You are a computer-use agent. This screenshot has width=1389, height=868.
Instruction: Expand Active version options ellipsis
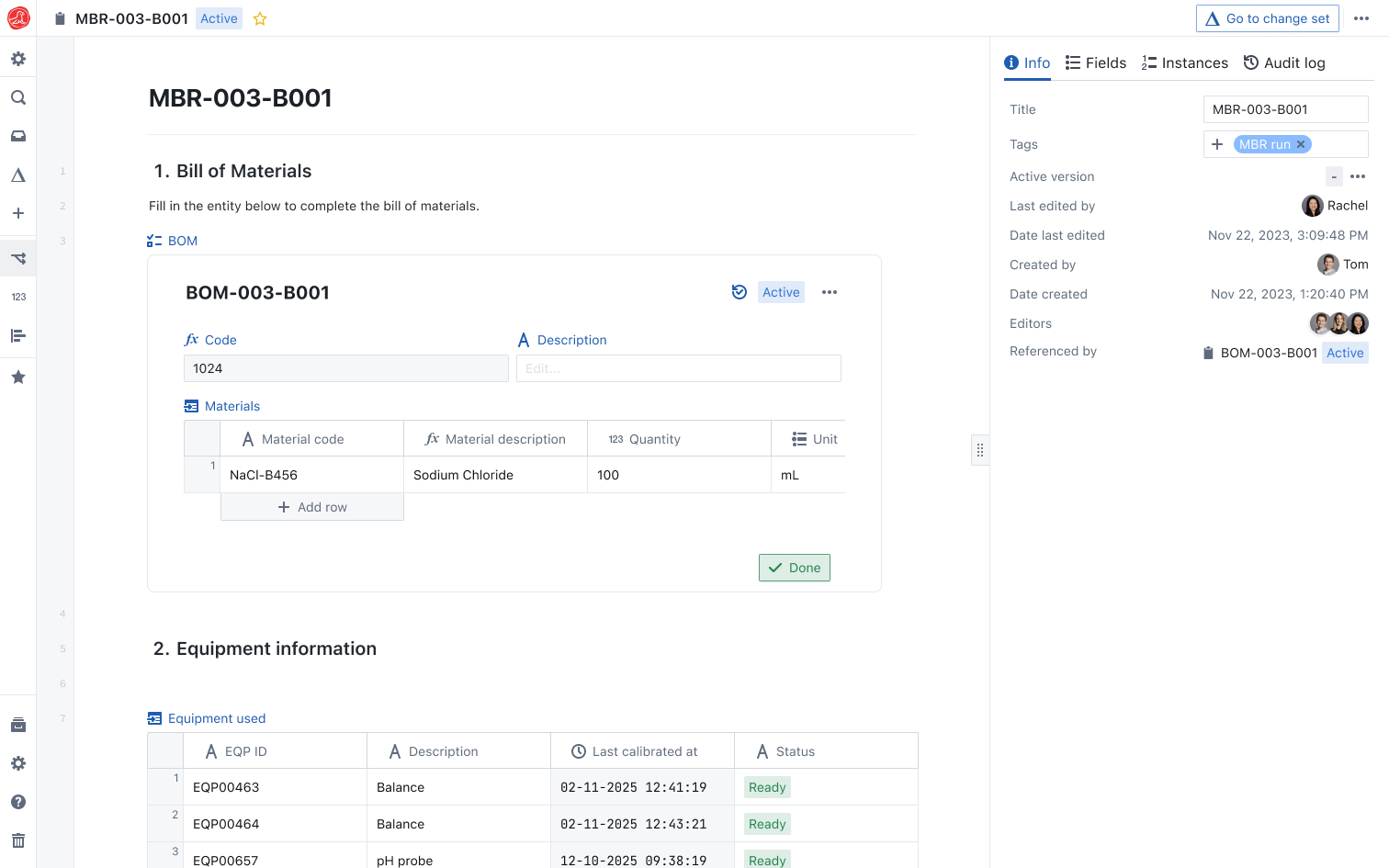tap(1358, 176)
